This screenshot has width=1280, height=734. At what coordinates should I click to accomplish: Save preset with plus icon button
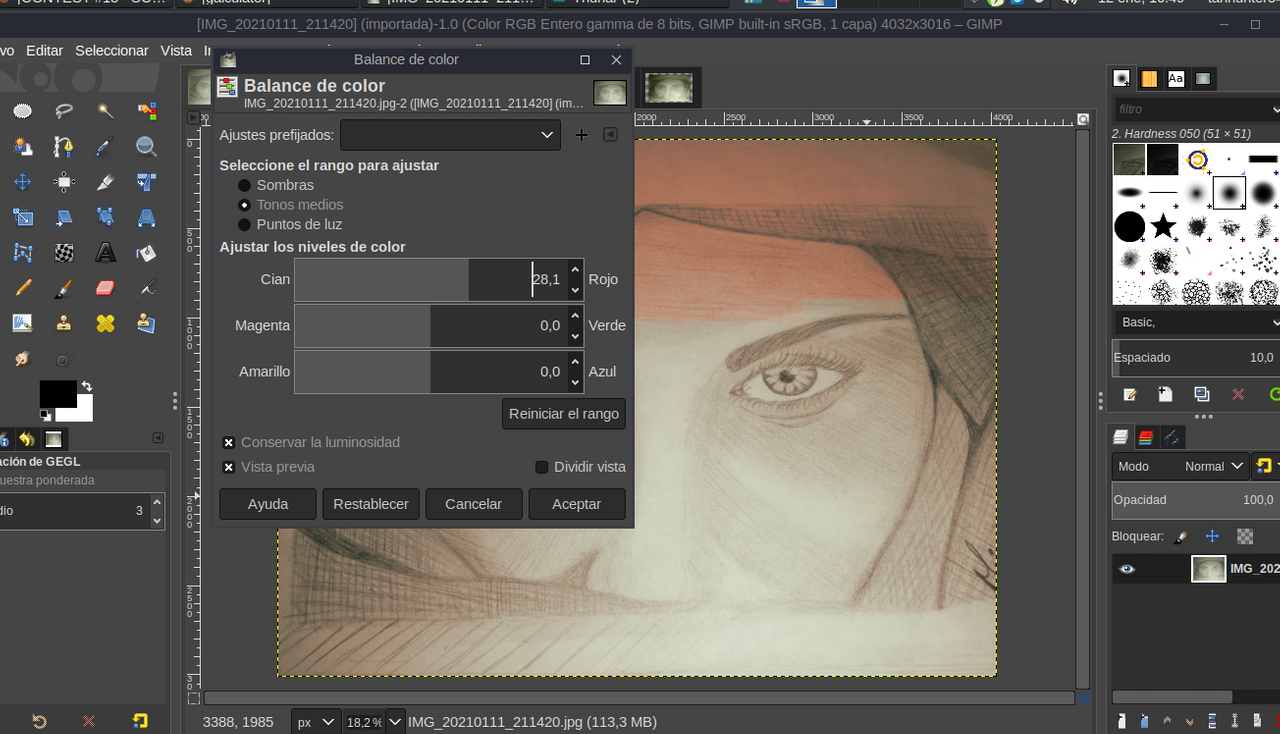point(581,135)
